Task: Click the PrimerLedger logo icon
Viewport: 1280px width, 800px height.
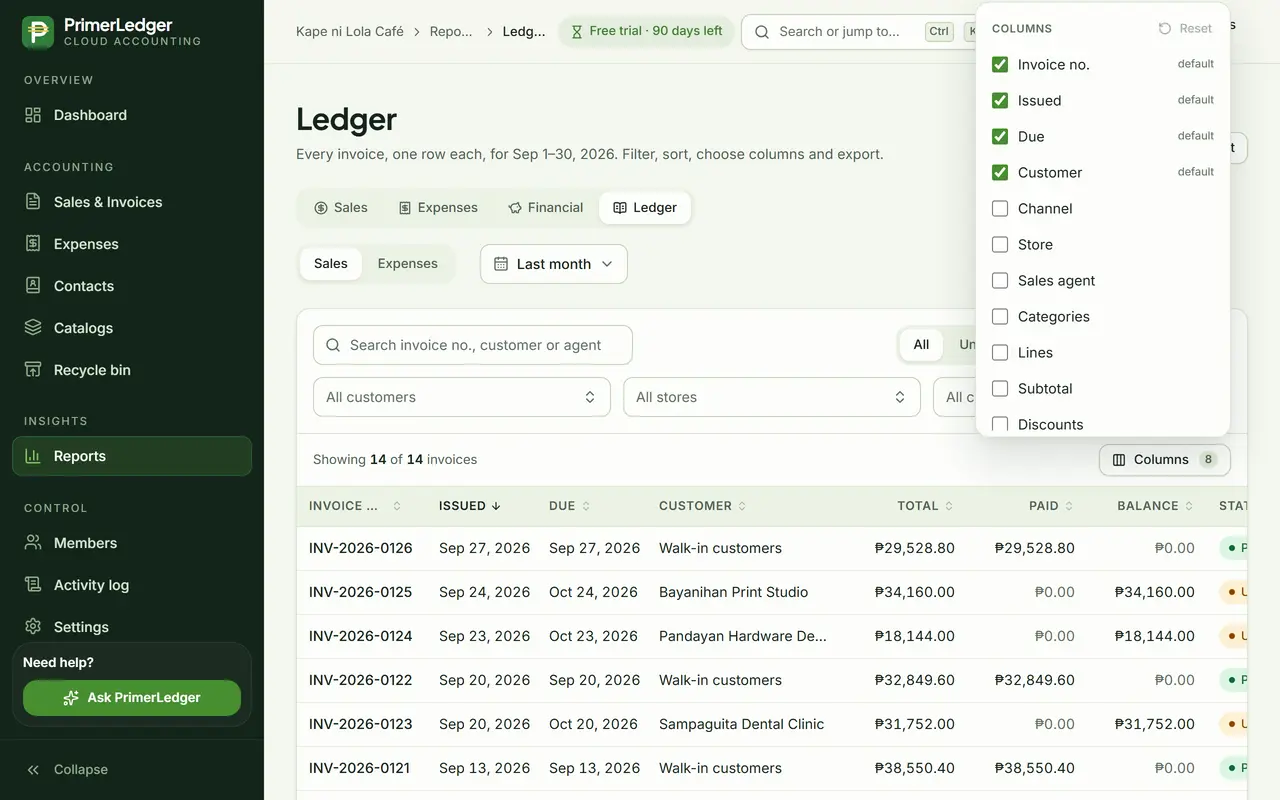Action: pyautogui.click(x=38, y=32)
